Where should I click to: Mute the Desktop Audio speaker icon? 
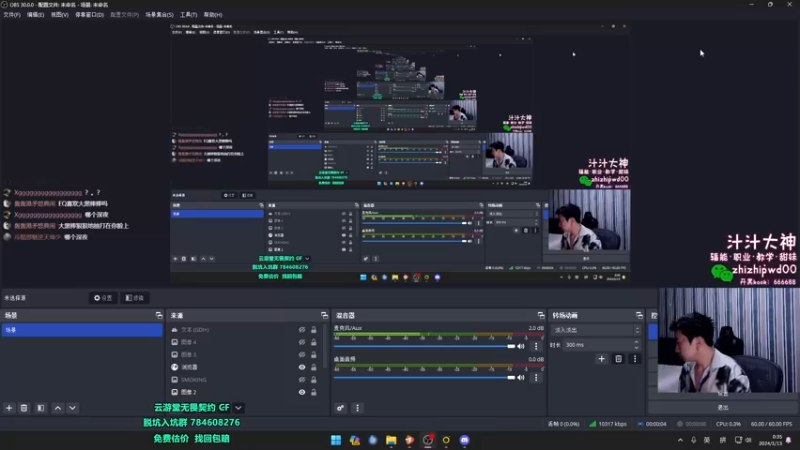[521, 378]
